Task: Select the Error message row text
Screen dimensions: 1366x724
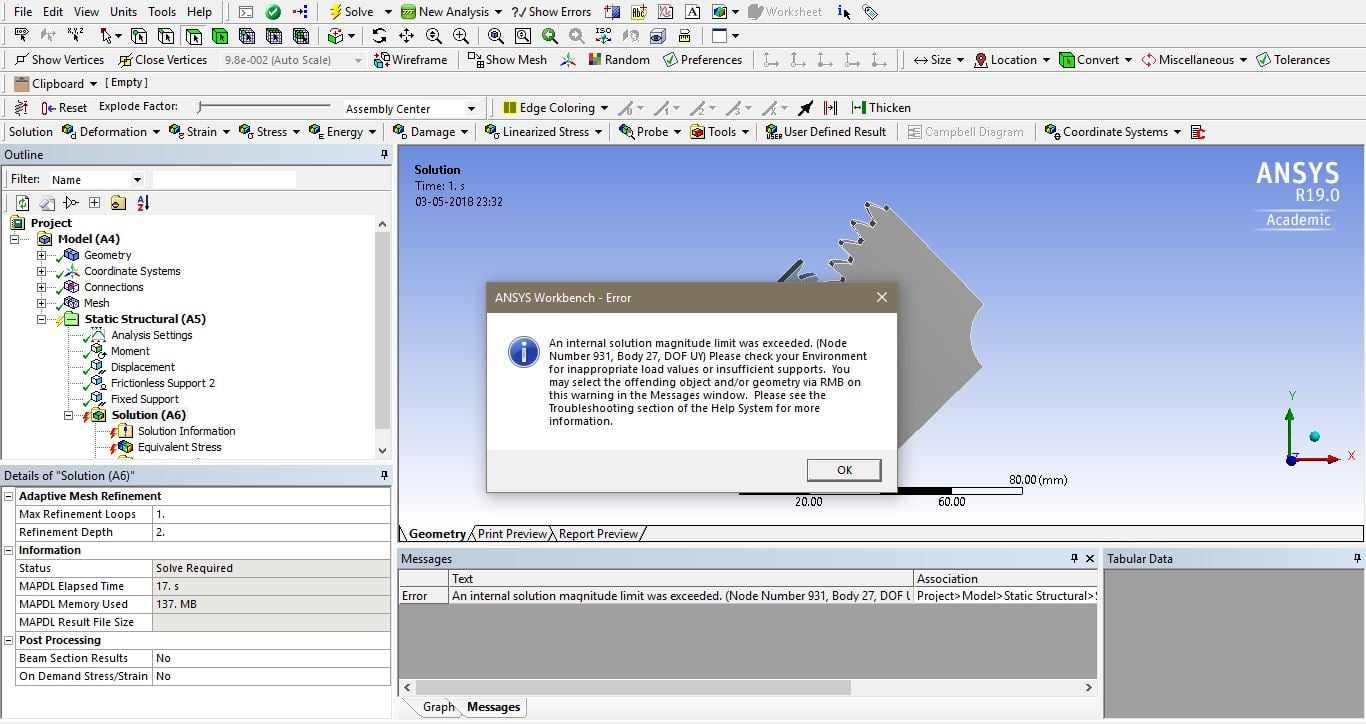Action: pos(681,596)
